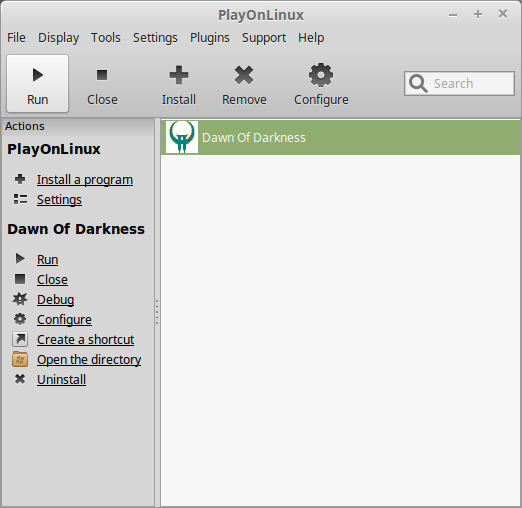Image resolution: width=522 pixels, height=508 pixels.
Task: Click list icon beside sidebar Settings
Action: pyautogui.click(x=20, y=199)
